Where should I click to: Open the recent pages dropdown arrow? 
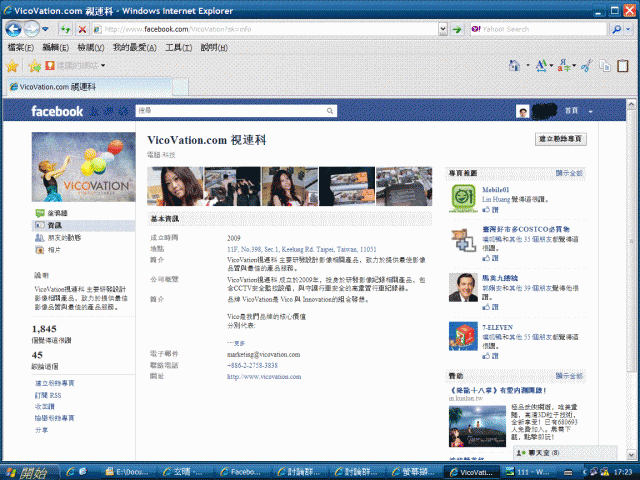click(x=45, y=29)
